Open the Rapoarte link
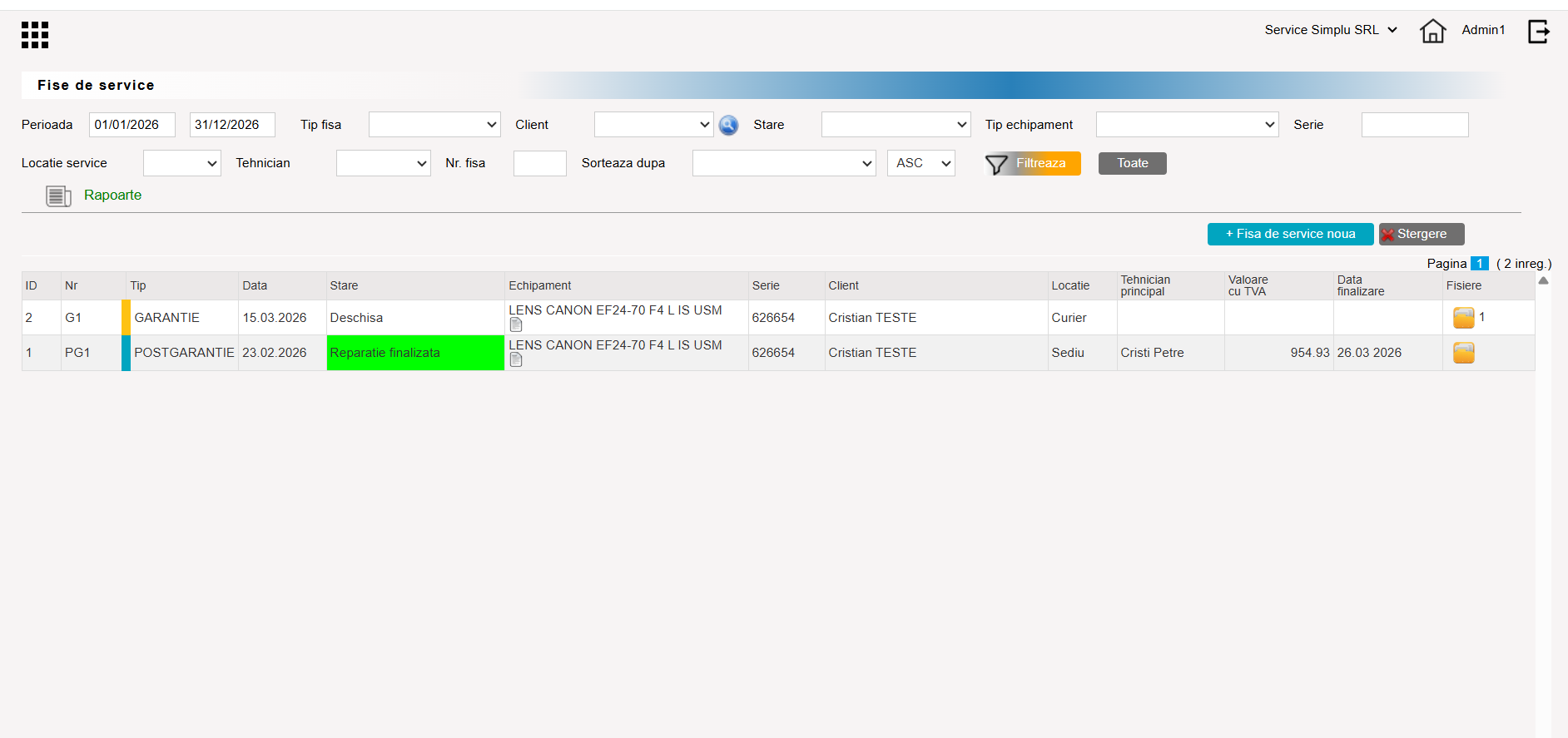The width and height of the screenshot is (1568, 738). 112,196
